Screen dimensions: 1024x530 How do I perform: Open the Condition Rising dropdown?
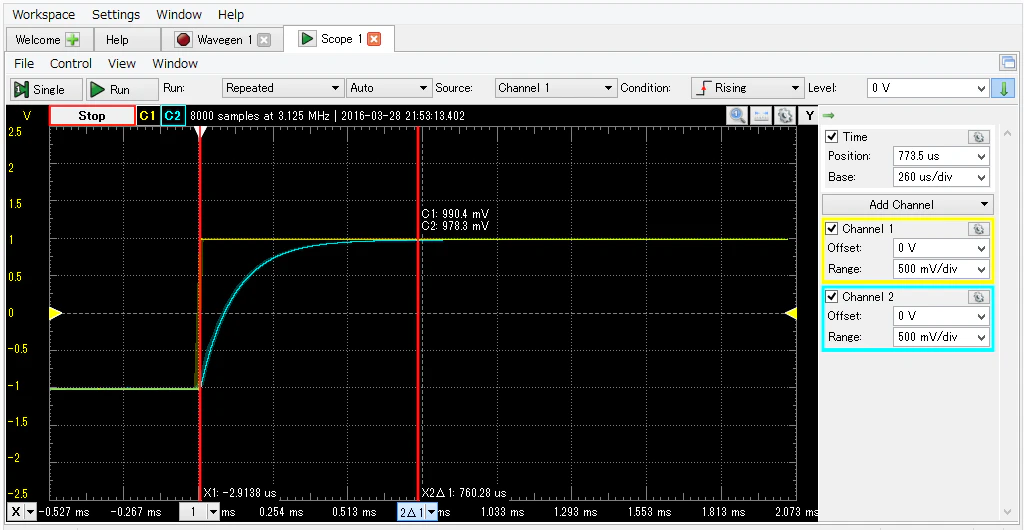[x=748, y=88]
